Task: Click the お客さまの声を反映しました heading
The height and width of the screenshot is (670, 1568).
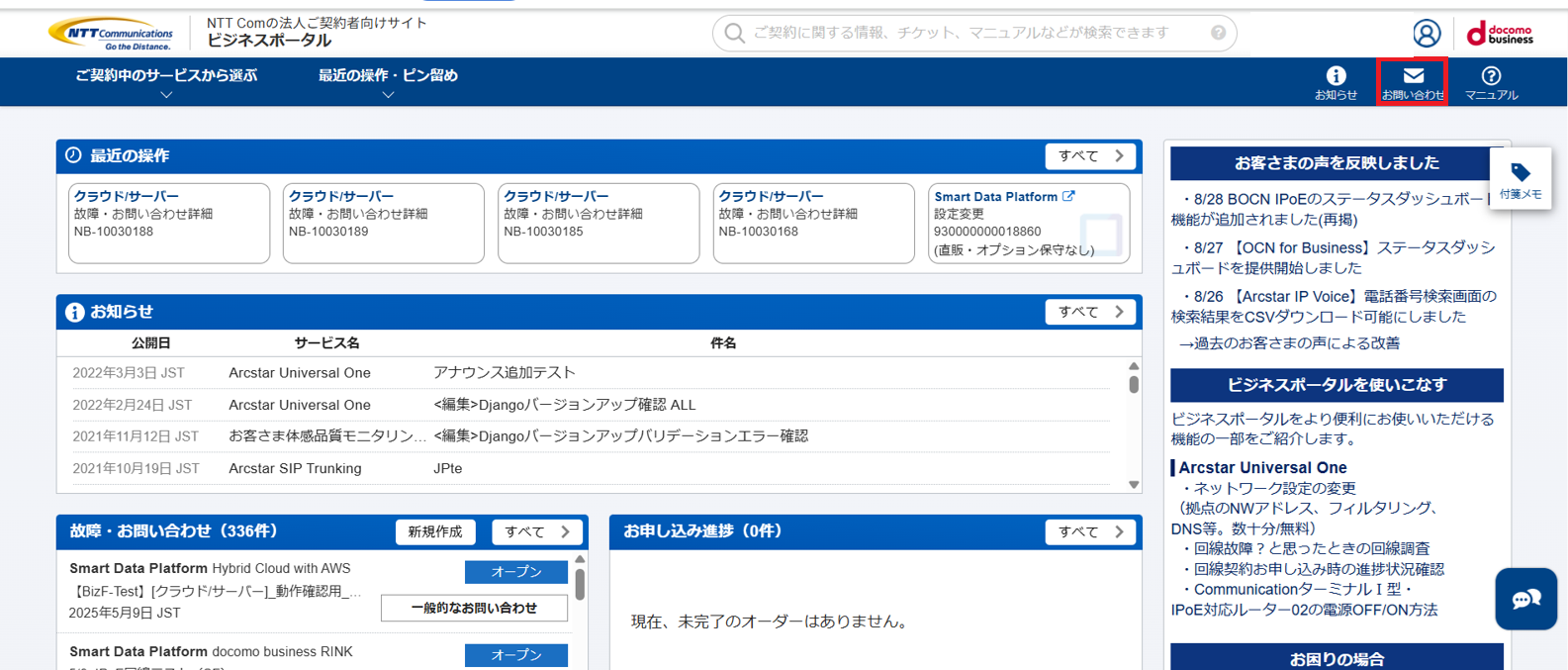Action: coord(1337,163)
